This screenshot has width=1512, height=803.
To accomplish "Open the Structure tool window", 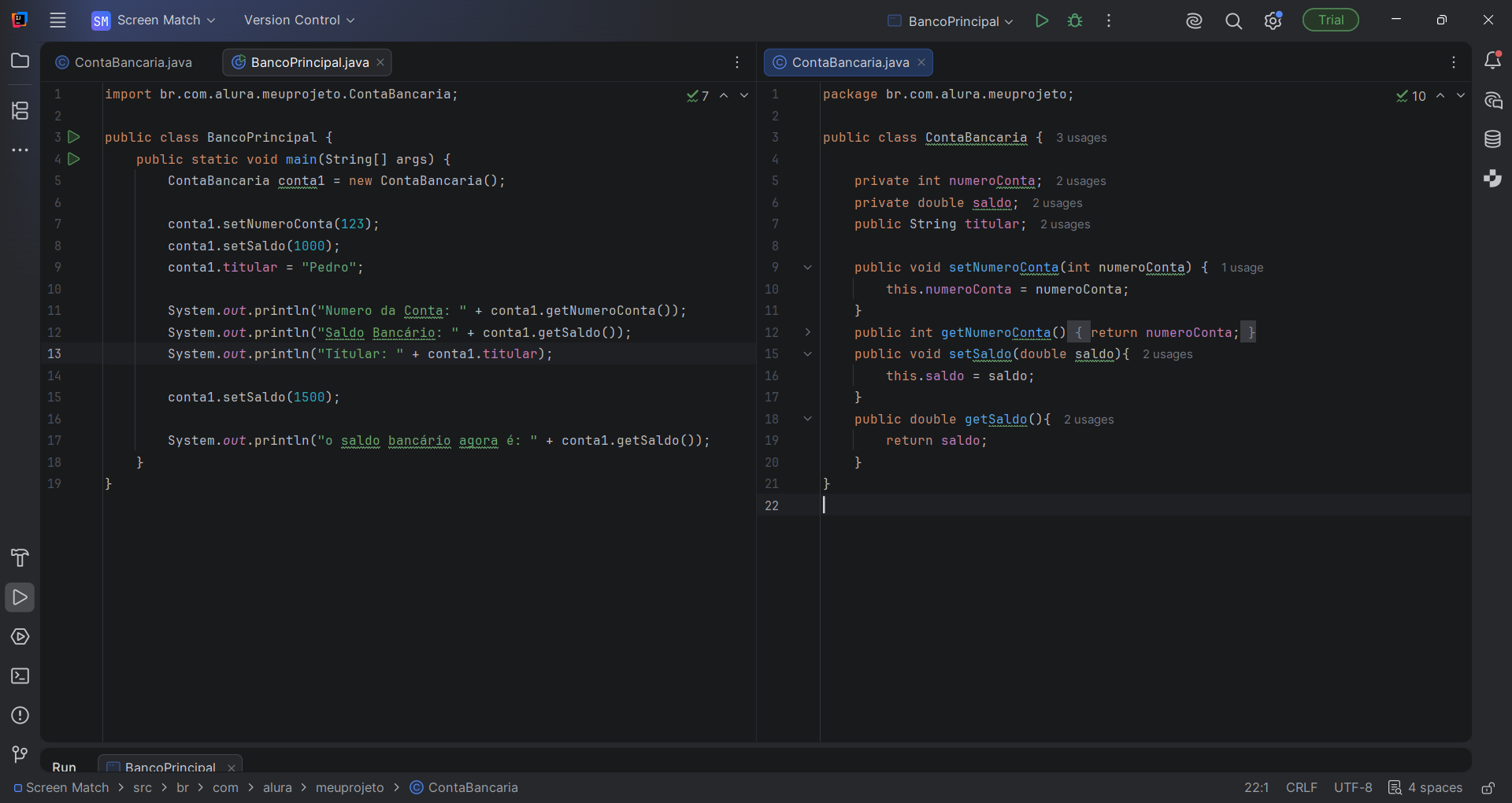I will click(x=20, y=110).
